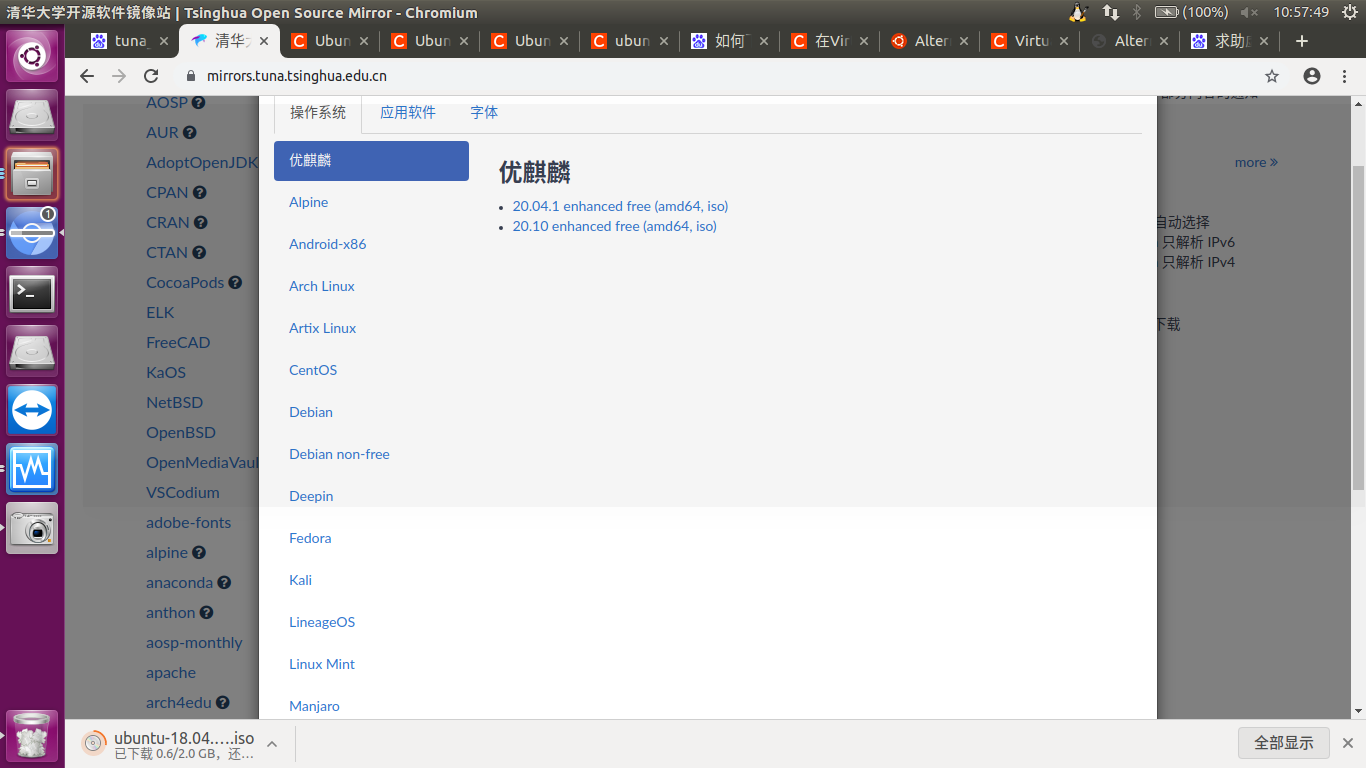Image resolution: width=1366 pixels, height=768 pixels.
Task: Open the Bluetooth indicator
Action: tap(1137, 12)
